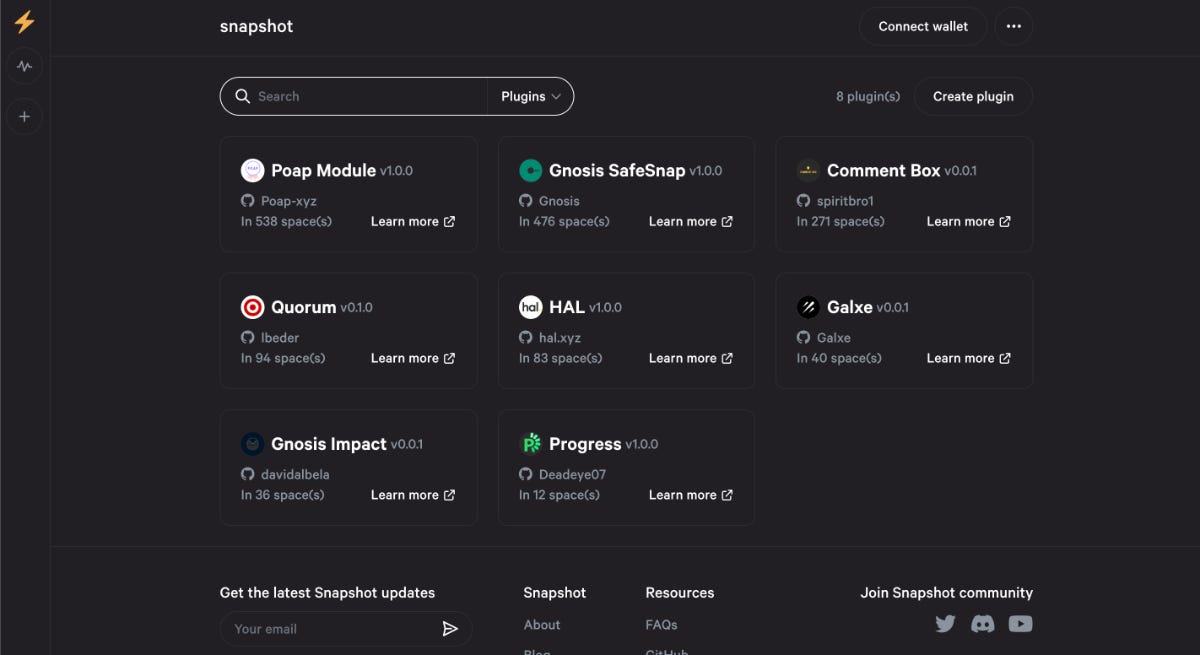The image size is (1200, 655).
Task: Click the Poap Module plugin logo
Action: pyautogui.click(x=253, y=170)
